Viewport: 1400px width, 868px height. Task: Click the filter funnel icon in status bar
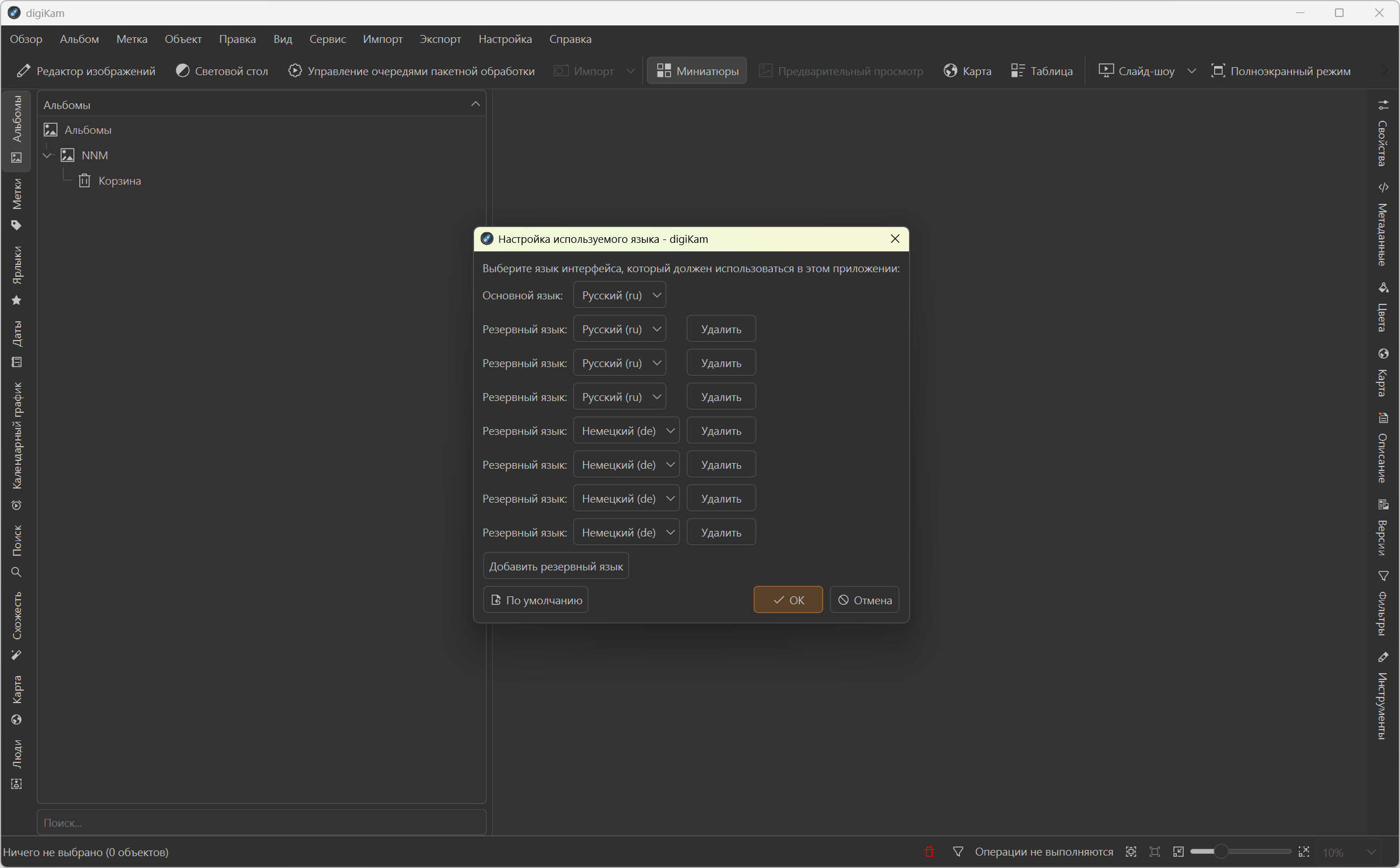tap(958, 852)
